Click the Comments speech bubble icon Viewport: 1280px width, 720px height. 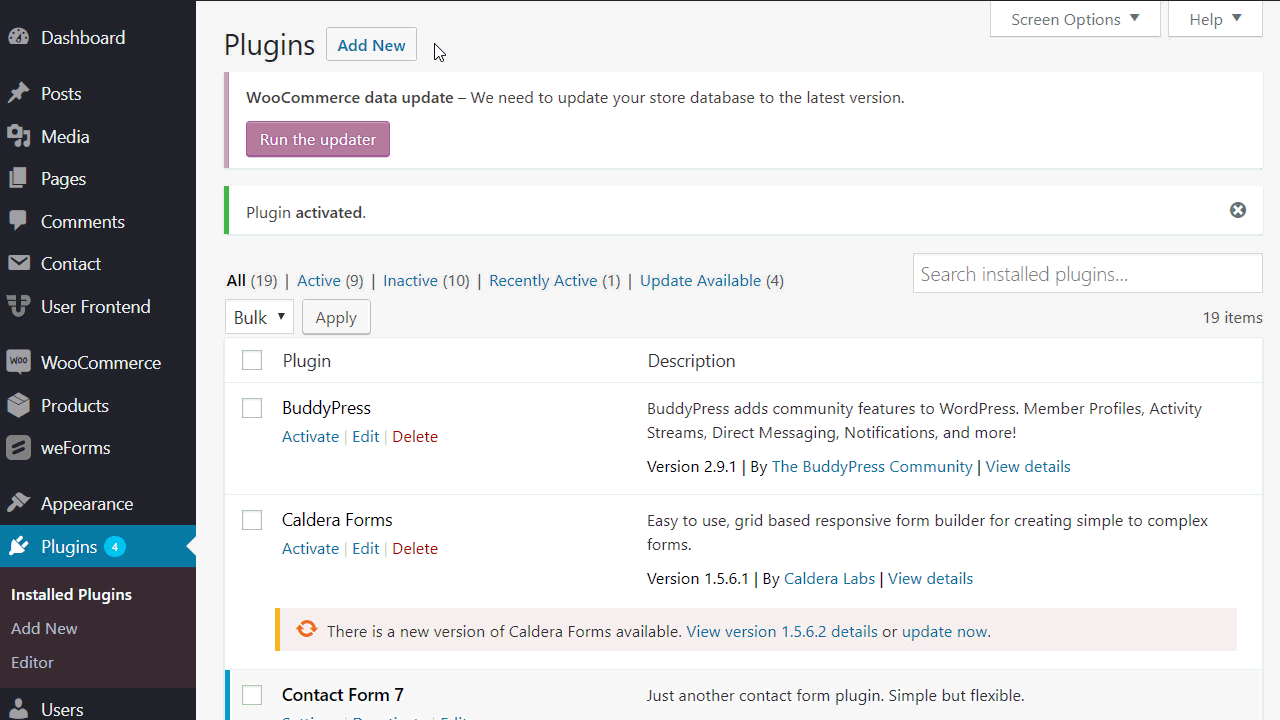tap(18, 222)
